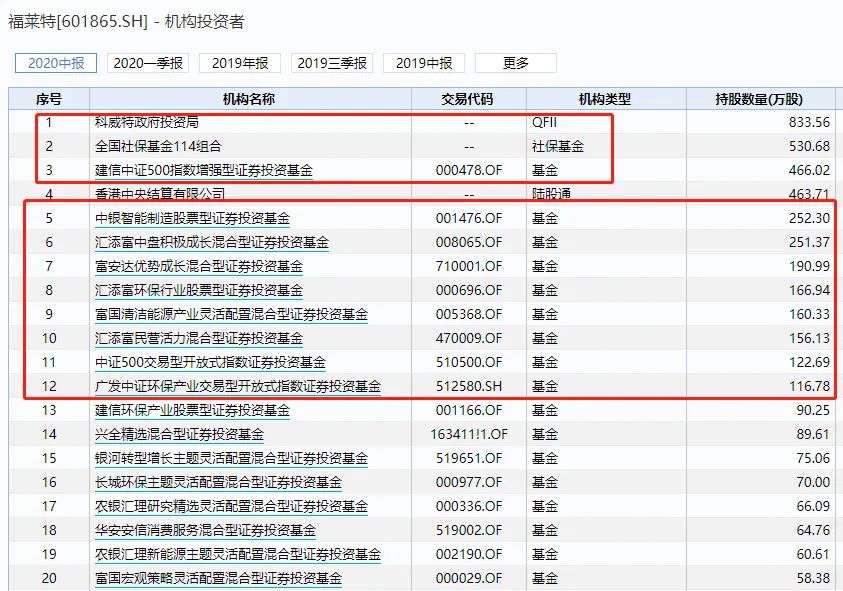Click 广发中证环保产业交易型开放式指数证券投资基金 link
843x591 pixels.
pos(237,386)
